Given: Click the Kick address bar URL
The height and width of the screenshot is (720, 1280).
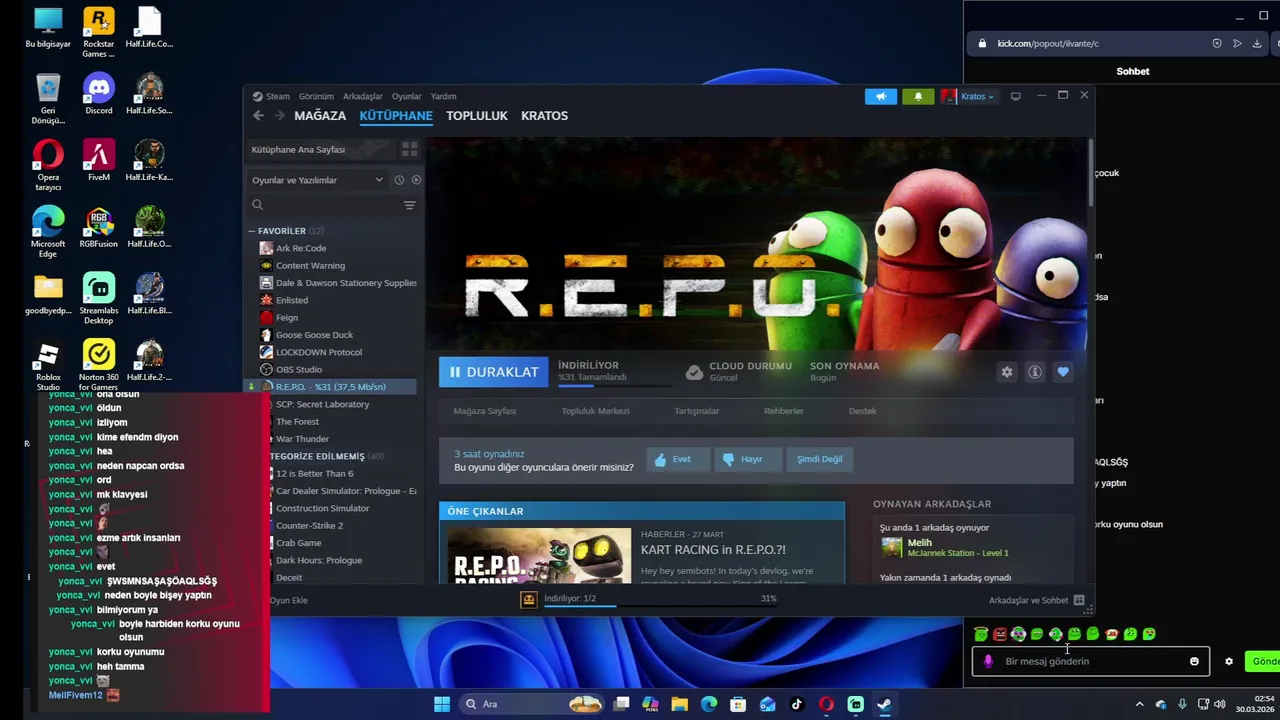Looking at the screenshot, I should tap(1048, 43).
